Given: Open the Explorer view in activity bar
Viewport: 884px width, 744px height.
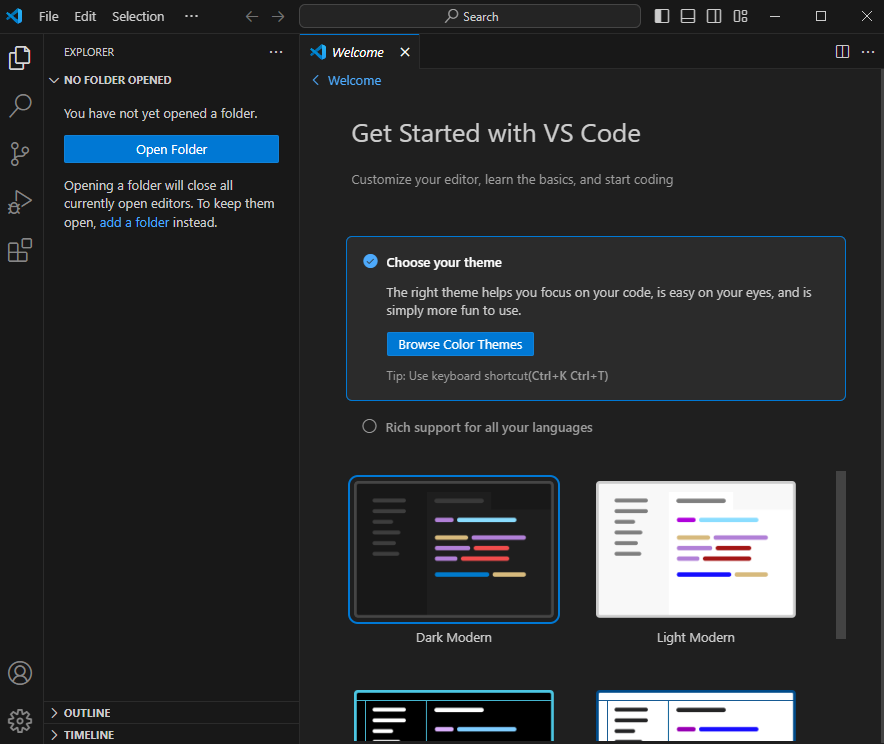Looking at the screenshot, I should point(20,58).
